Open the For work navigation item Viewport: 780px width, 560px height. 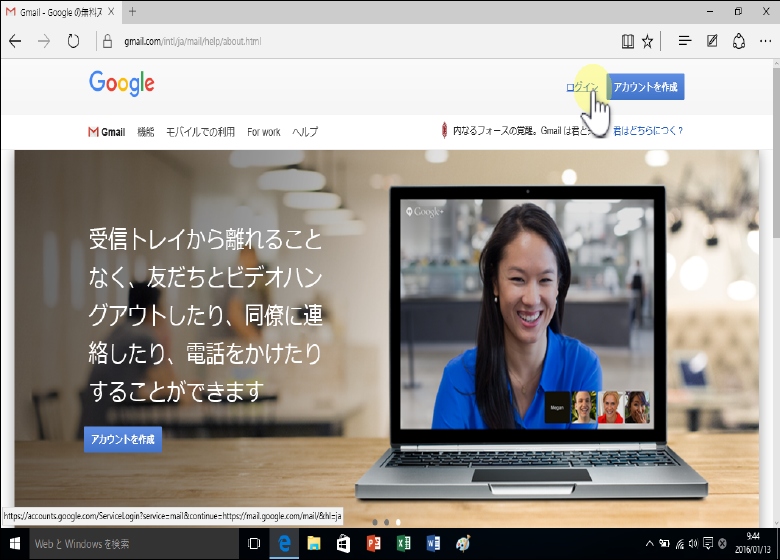(264, 132)
